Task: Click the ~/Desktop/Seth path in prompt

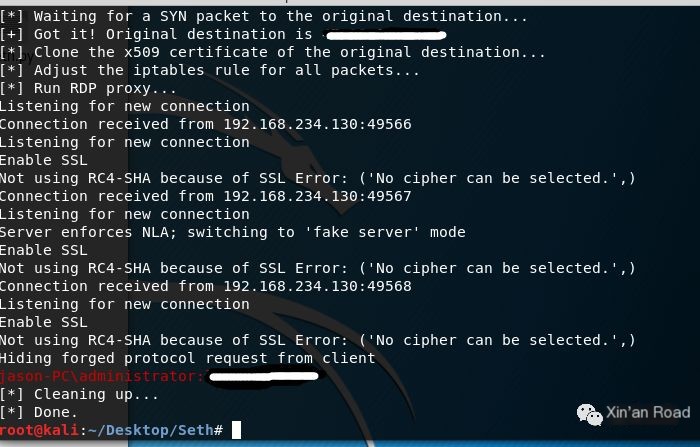Action: [151, 430]
